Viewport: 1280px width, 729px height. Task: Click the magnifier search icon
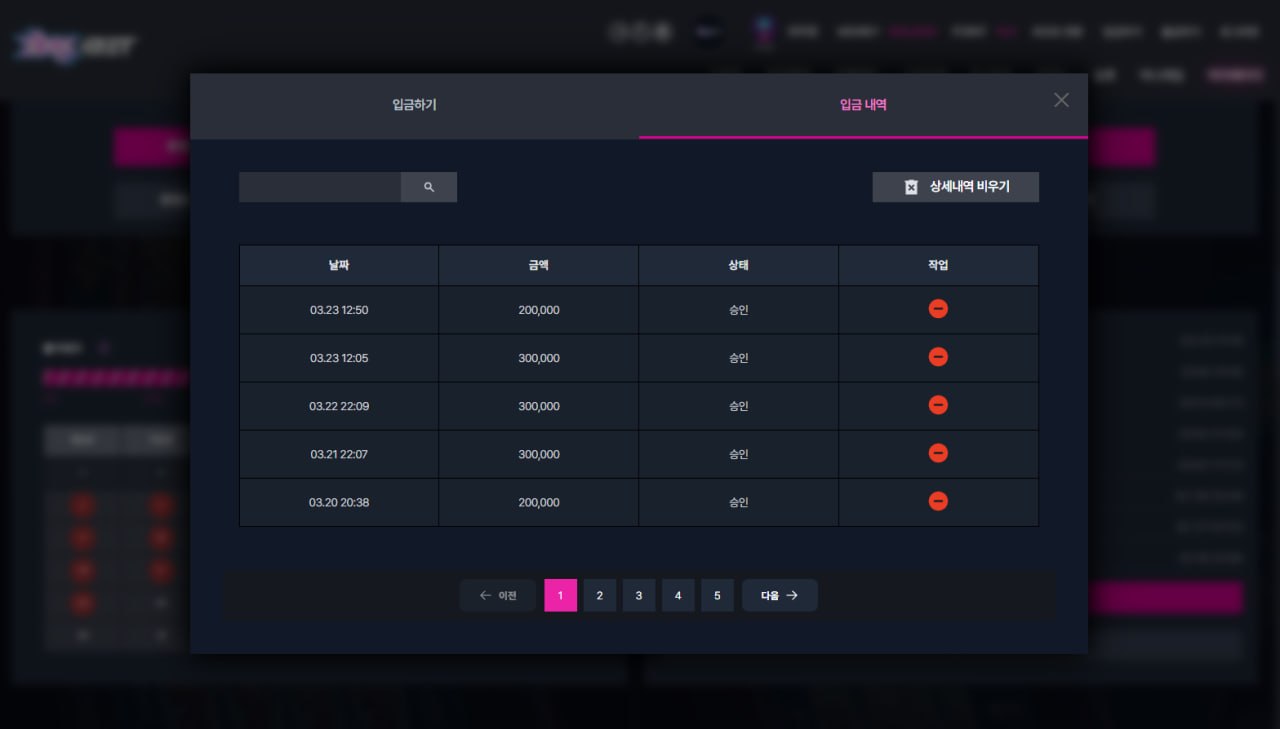click(429, 187)
